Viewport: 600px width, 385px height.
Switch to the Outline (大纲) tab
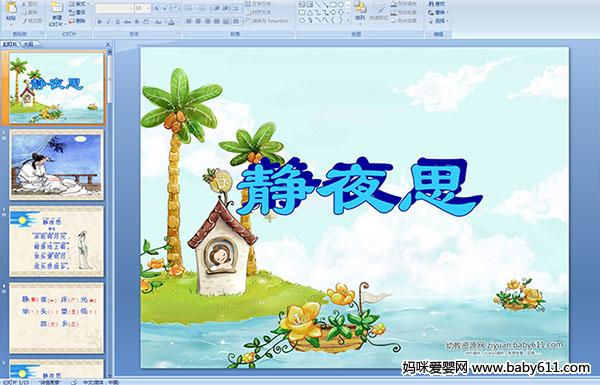[29, 44]
